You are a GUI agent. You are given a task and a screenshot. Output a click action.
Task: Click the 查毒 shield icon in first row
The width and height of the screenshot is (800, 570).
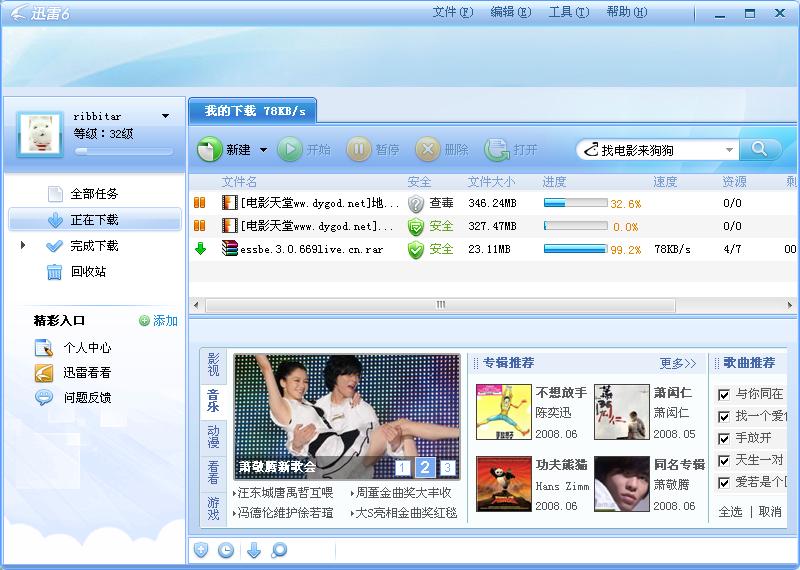tap(416, 204)
